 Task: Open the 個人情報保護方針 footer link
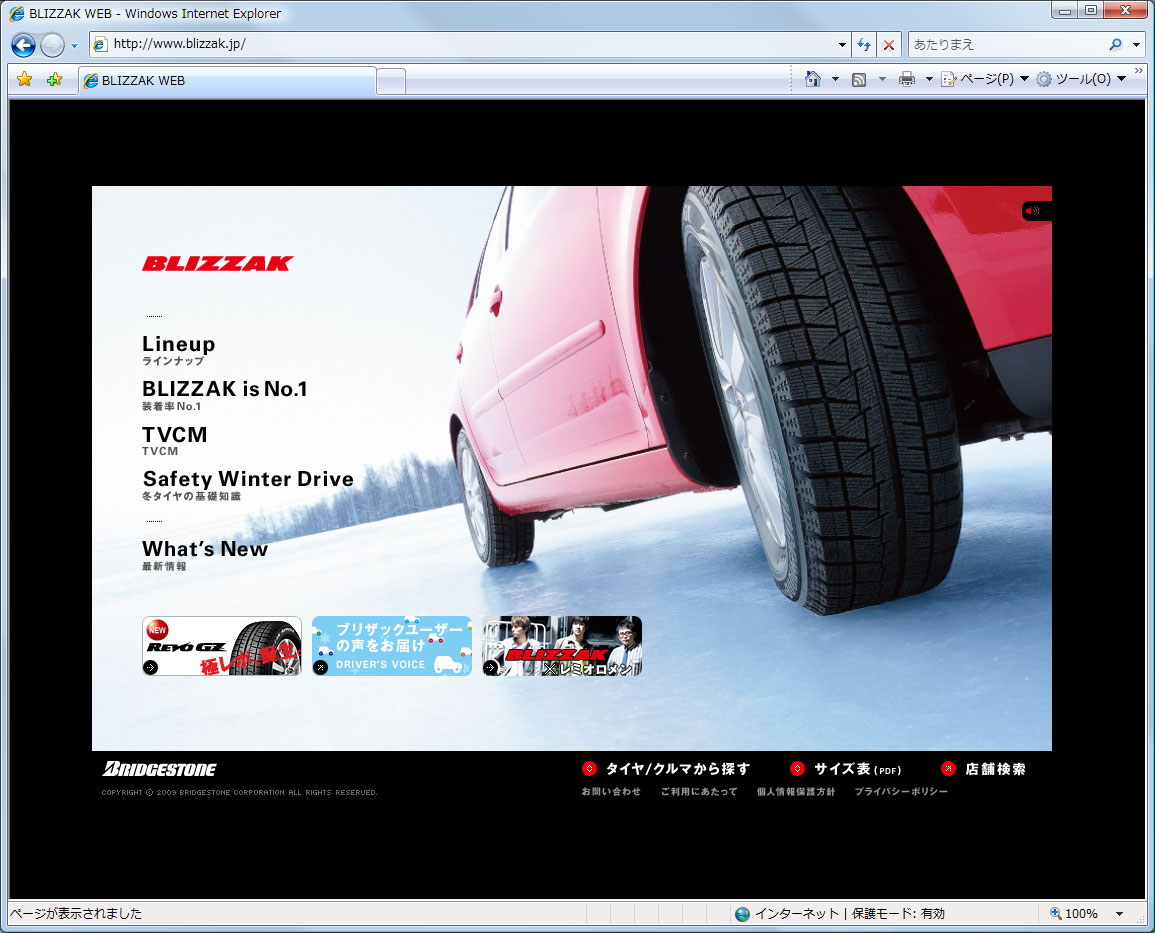coord(796,792)
